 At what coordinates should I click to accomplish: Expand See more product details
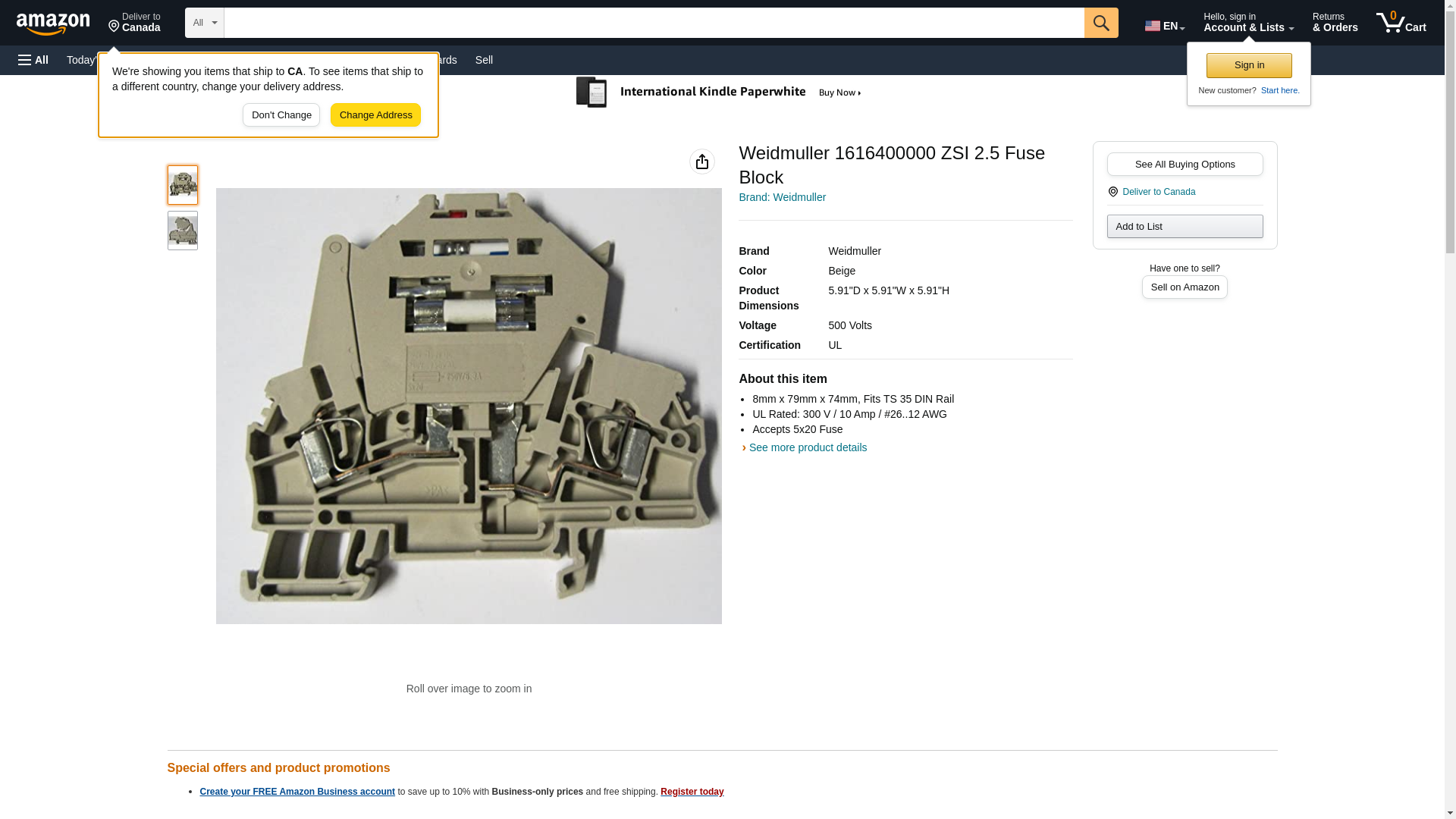point(806,447)
